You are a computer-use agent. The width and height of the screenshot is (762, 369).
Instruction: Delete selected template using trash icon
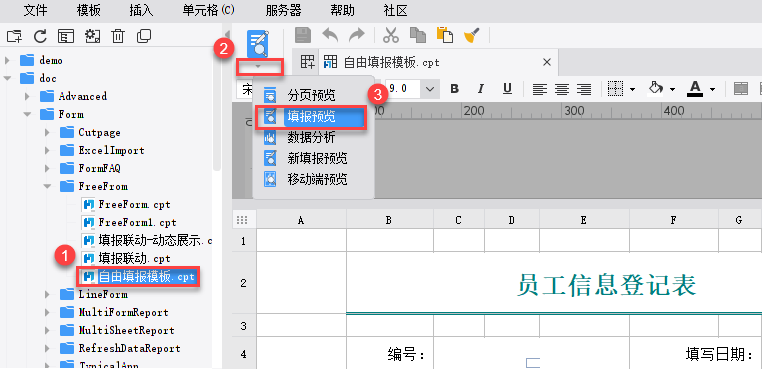tap(118, 35)
